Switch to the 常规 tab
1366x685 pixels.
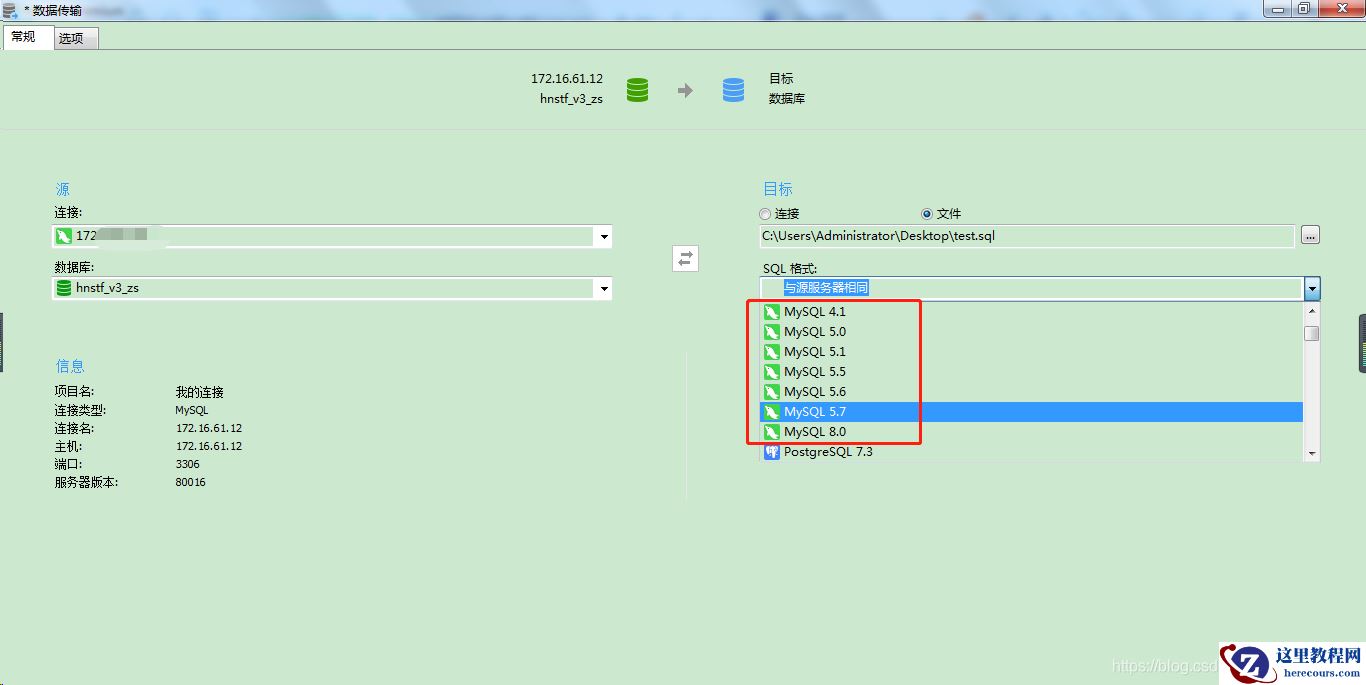26,37
